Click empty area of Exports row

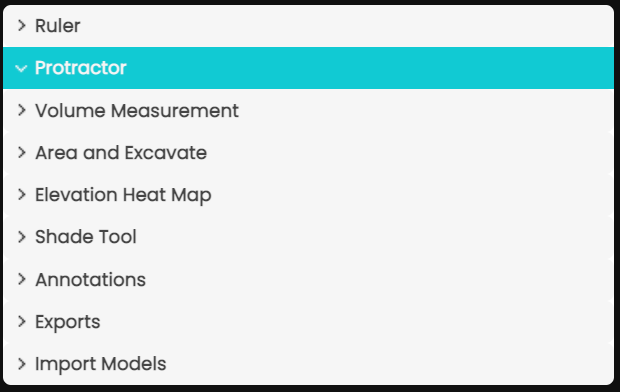click(x=356, y=322)
